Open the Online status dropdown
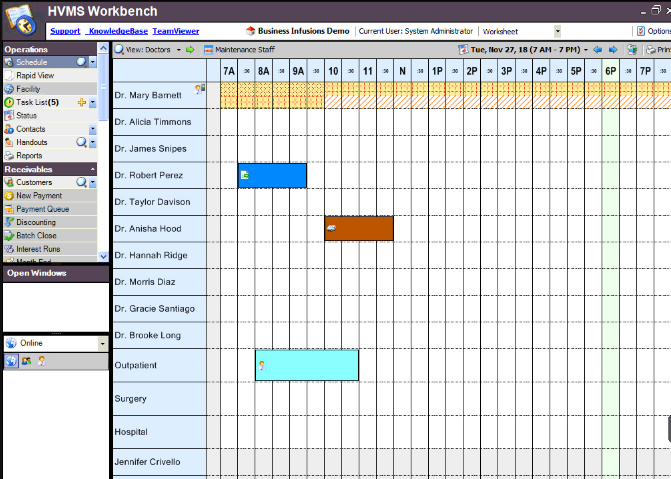This screenshot has height=479, width=671. (103, 343)
